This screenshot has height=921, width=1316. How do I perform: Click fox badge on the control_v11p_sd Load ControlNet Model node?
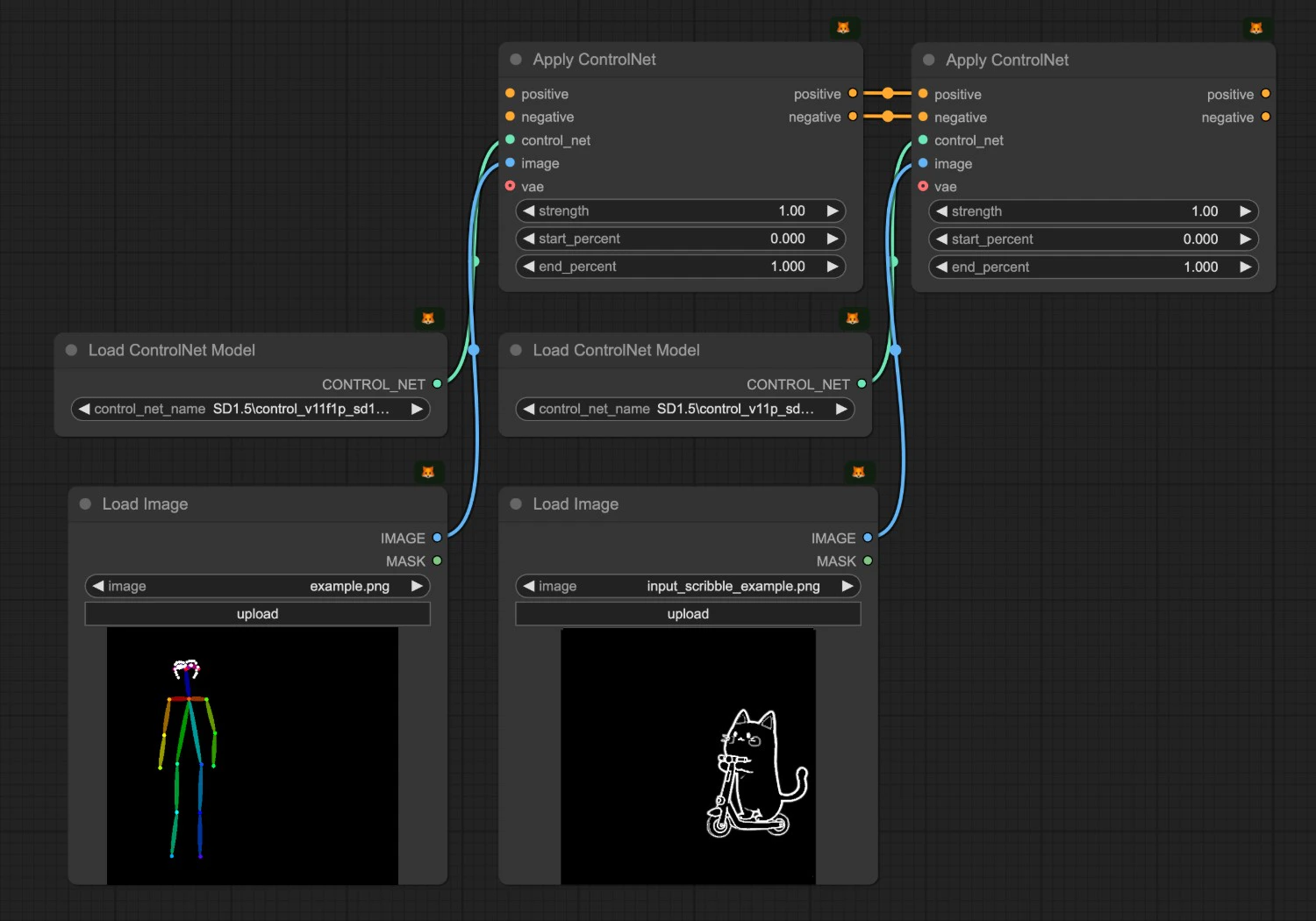tap(853, 318)
